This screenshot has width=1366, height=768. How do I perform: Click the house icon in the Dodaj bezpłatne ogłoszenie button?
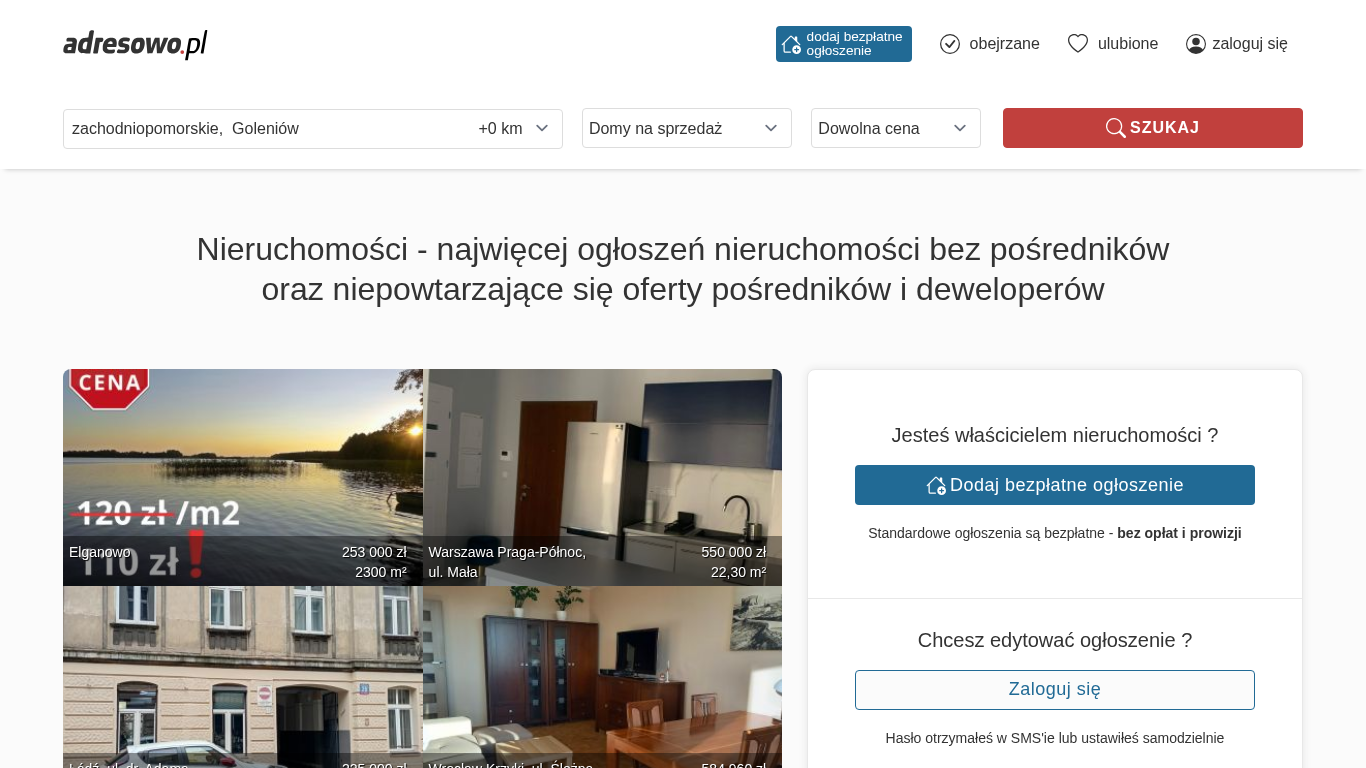pos(936,485)
